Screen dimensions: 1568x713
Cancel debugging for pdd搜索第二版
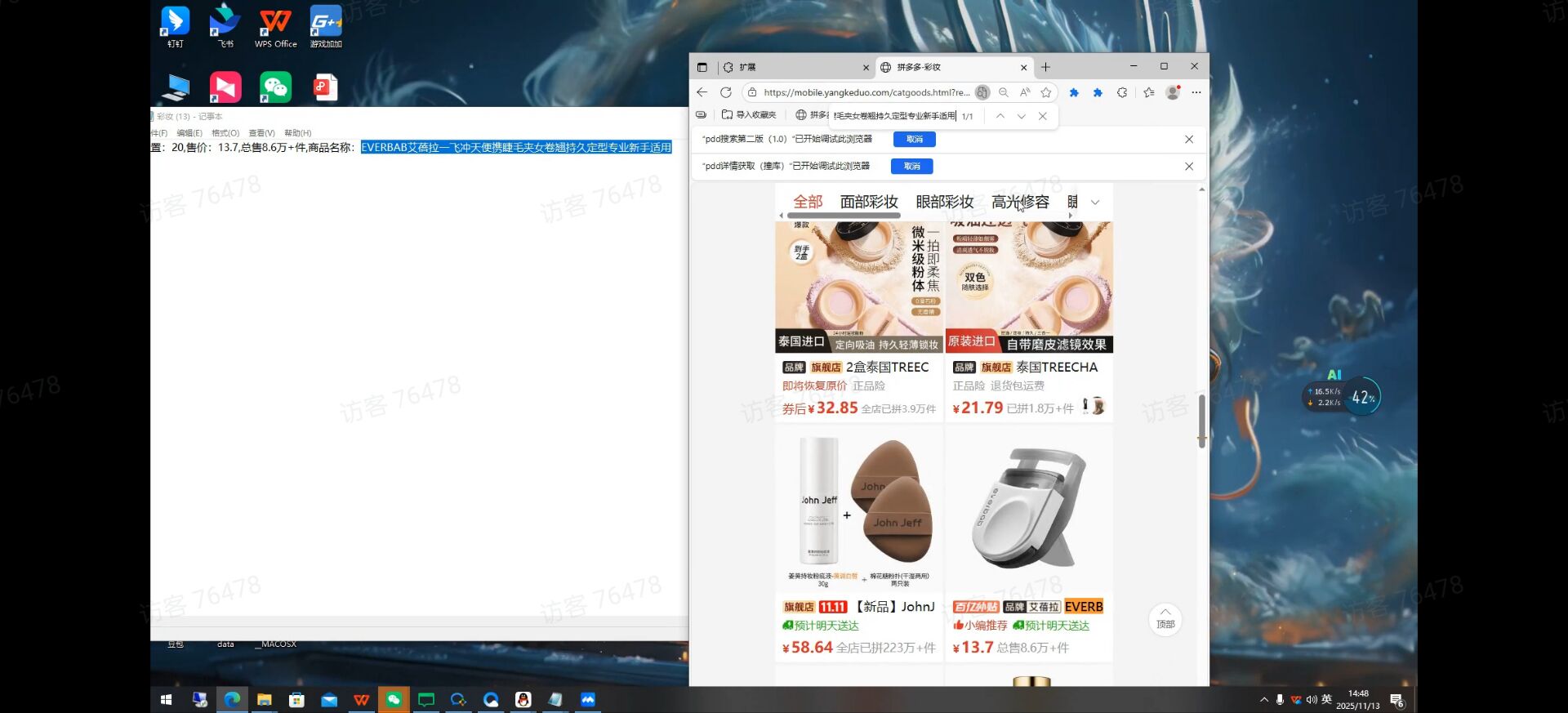point(914,139)
